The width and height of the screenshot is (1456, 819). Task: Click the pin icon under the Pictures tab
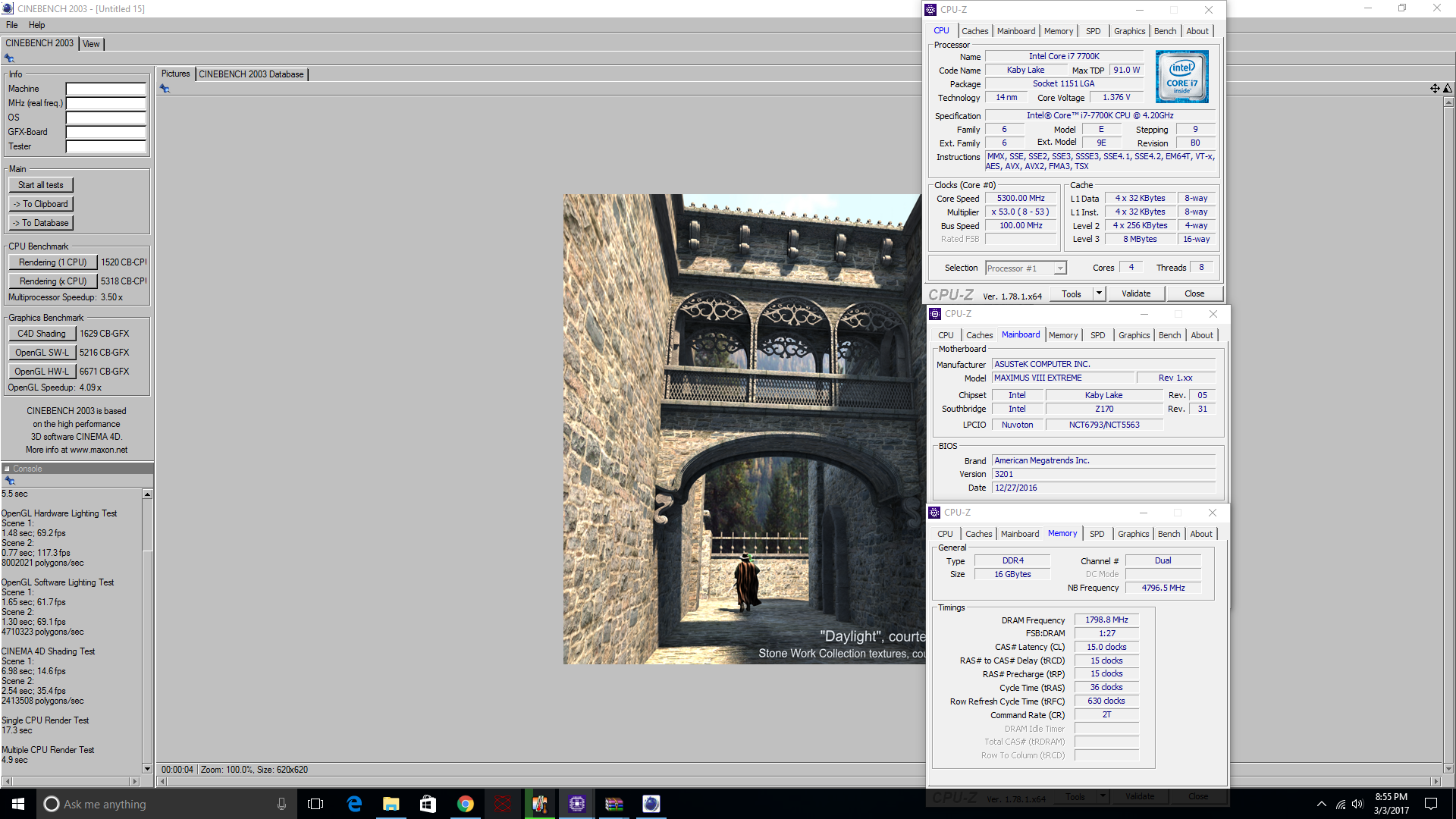(165, 89)
